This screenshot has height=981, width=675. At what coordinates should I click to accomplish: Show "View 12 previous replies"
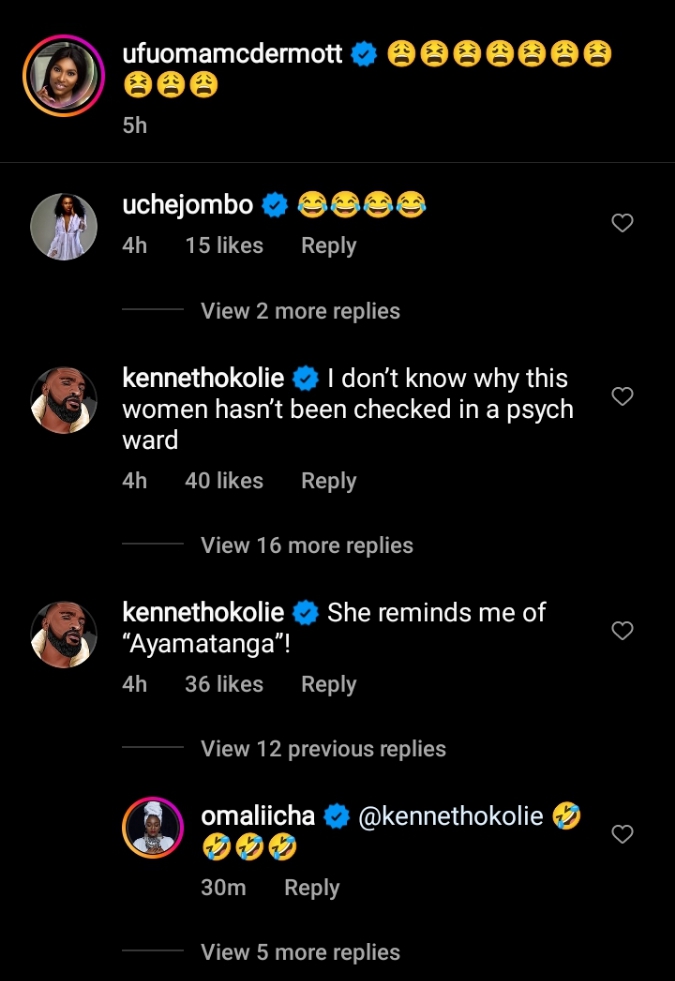point(323,748)
